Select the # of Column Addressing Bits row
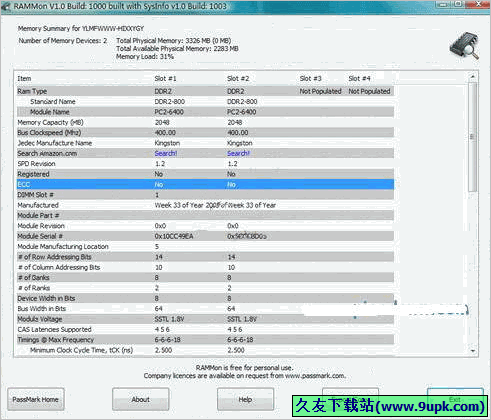This screenshot has height=420, width=491. (x=205, y=267)
